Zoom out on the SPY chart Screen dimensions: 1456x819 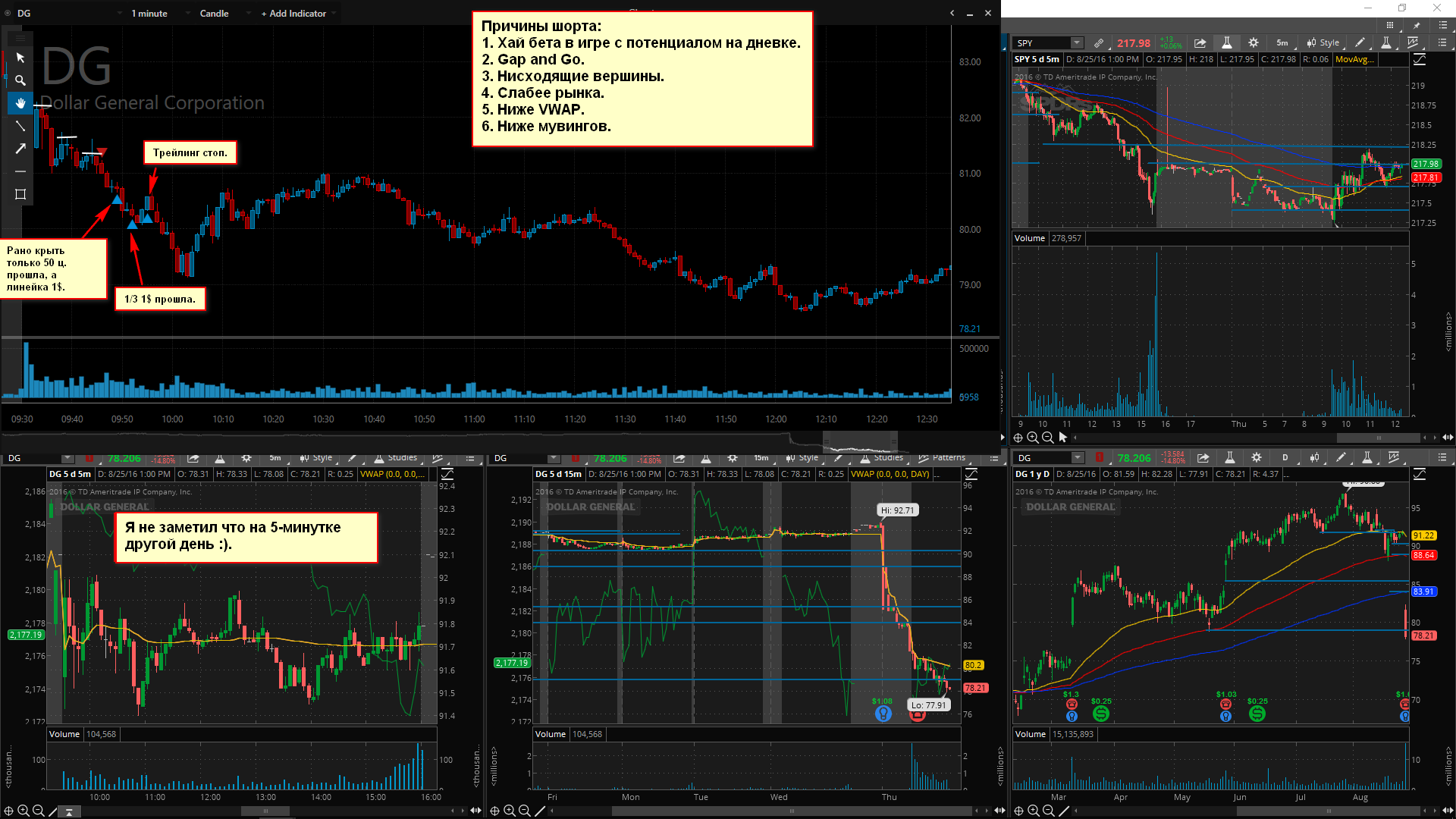(1047, 438)
